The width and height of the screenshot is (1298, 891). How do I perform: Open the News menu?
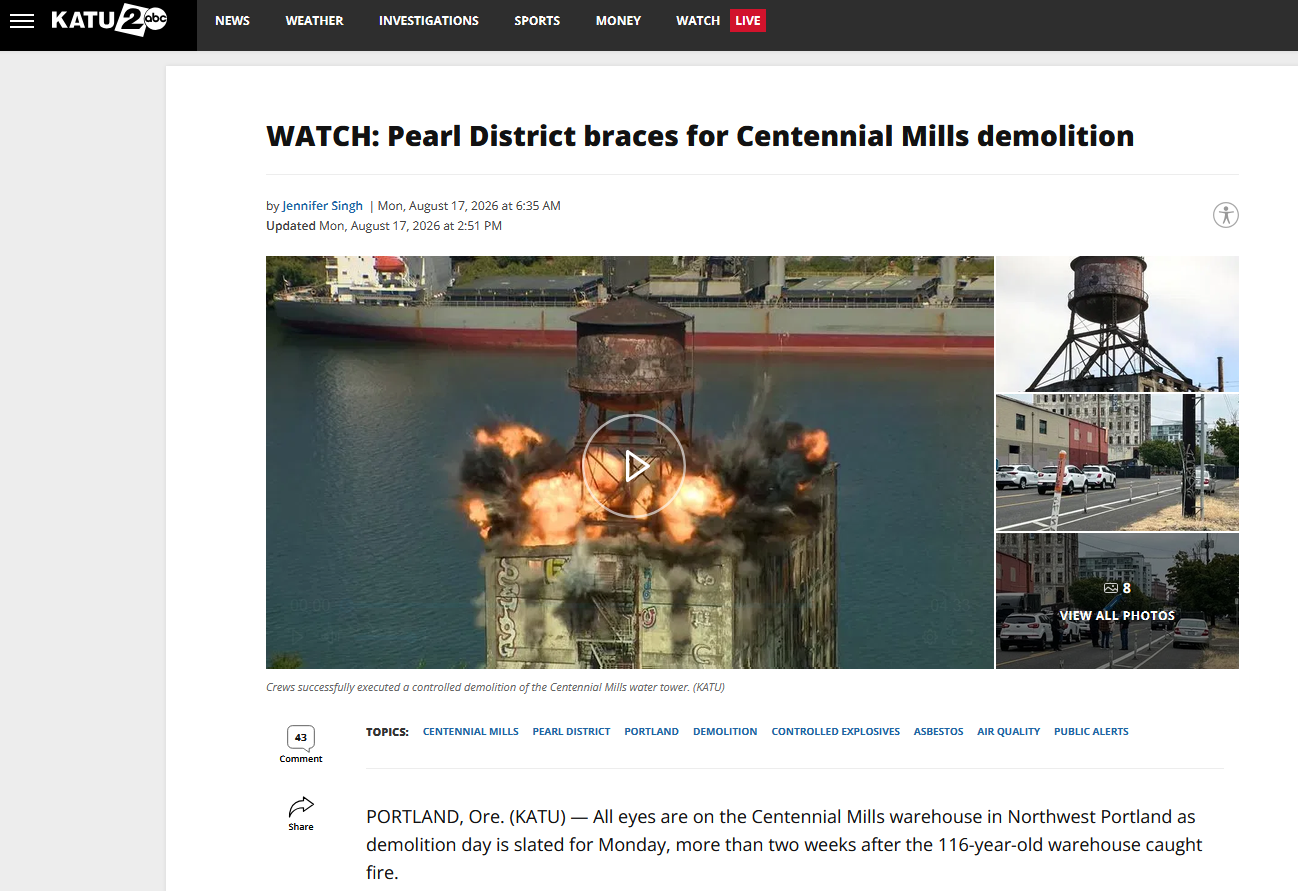[232, 21]
